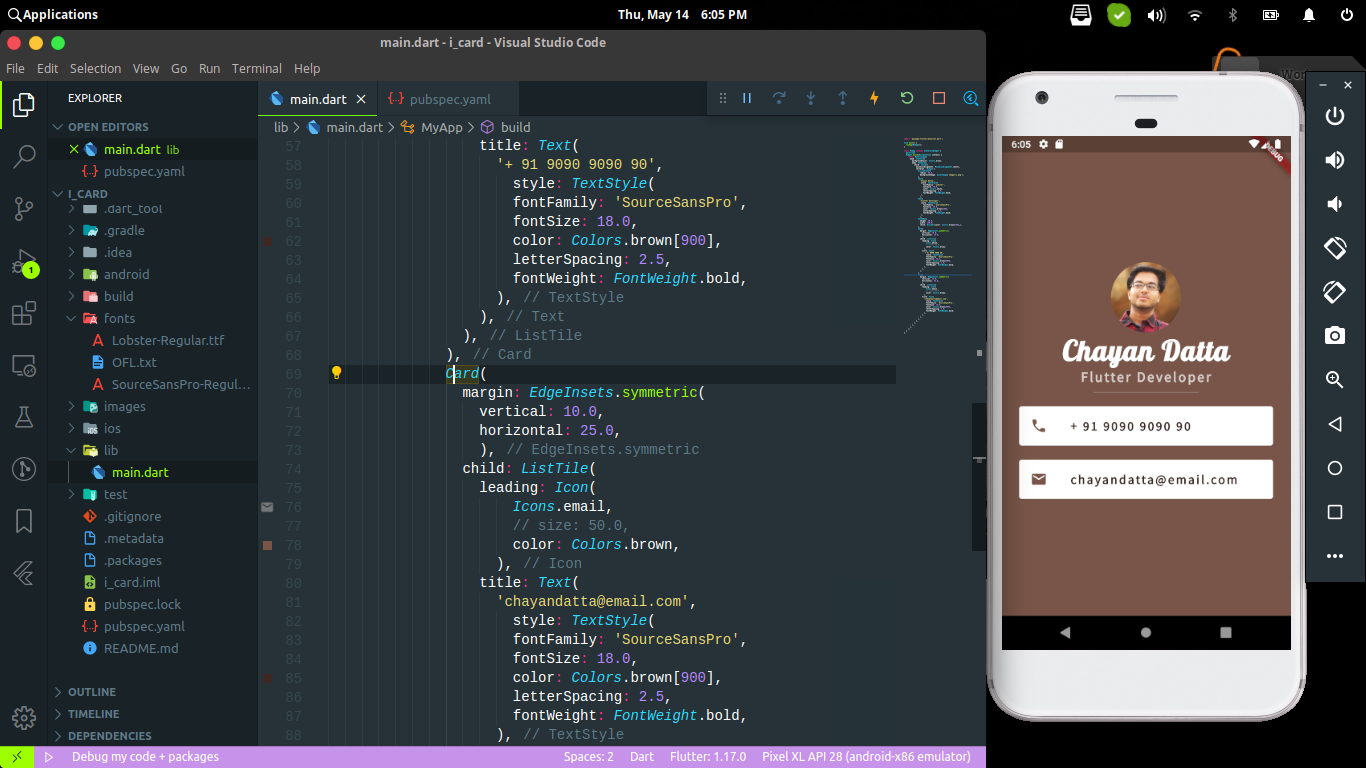This screenshot has height=768, width=1366.
Task: Pause the debug session
Action: click(x=746, y=98)
